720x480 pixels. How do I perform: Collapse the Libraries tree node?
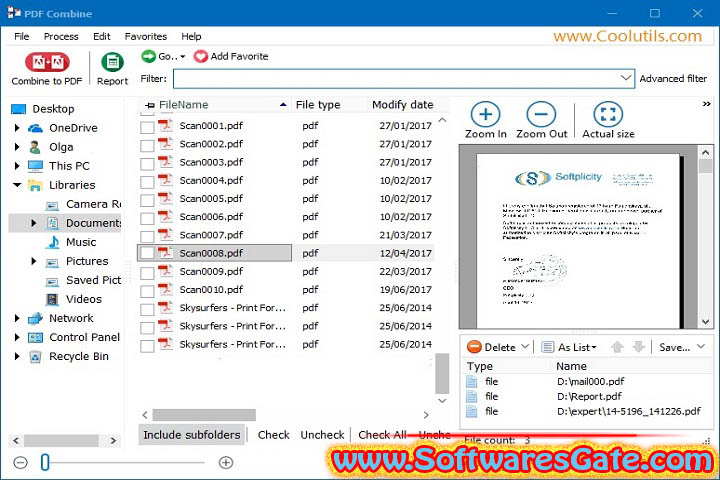(17, 185)
